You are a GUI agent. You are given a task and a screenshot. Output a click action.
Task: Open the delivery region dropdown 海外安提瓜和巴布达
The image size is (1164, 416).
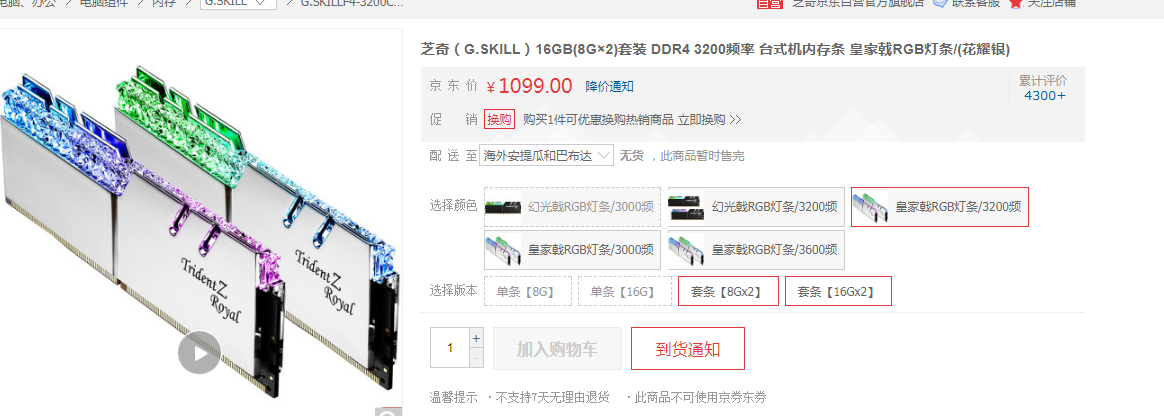point(546,155)
